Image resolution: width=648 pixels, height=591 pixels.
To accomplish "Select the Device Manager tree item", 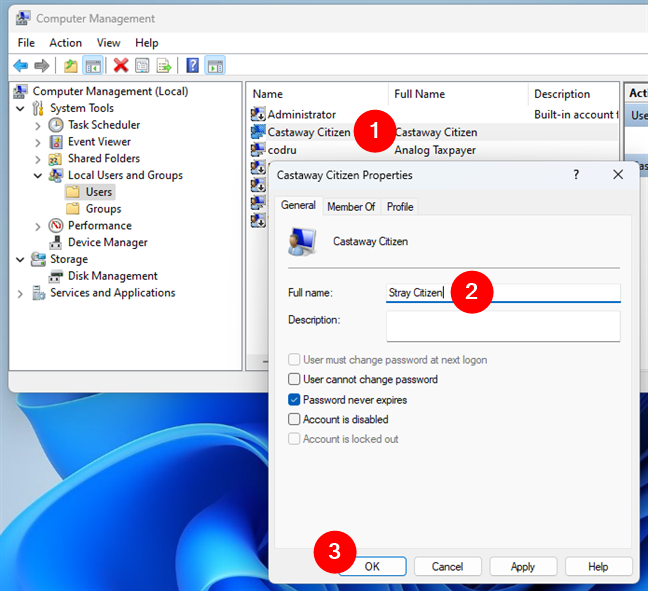I will (x=107, y=243).
